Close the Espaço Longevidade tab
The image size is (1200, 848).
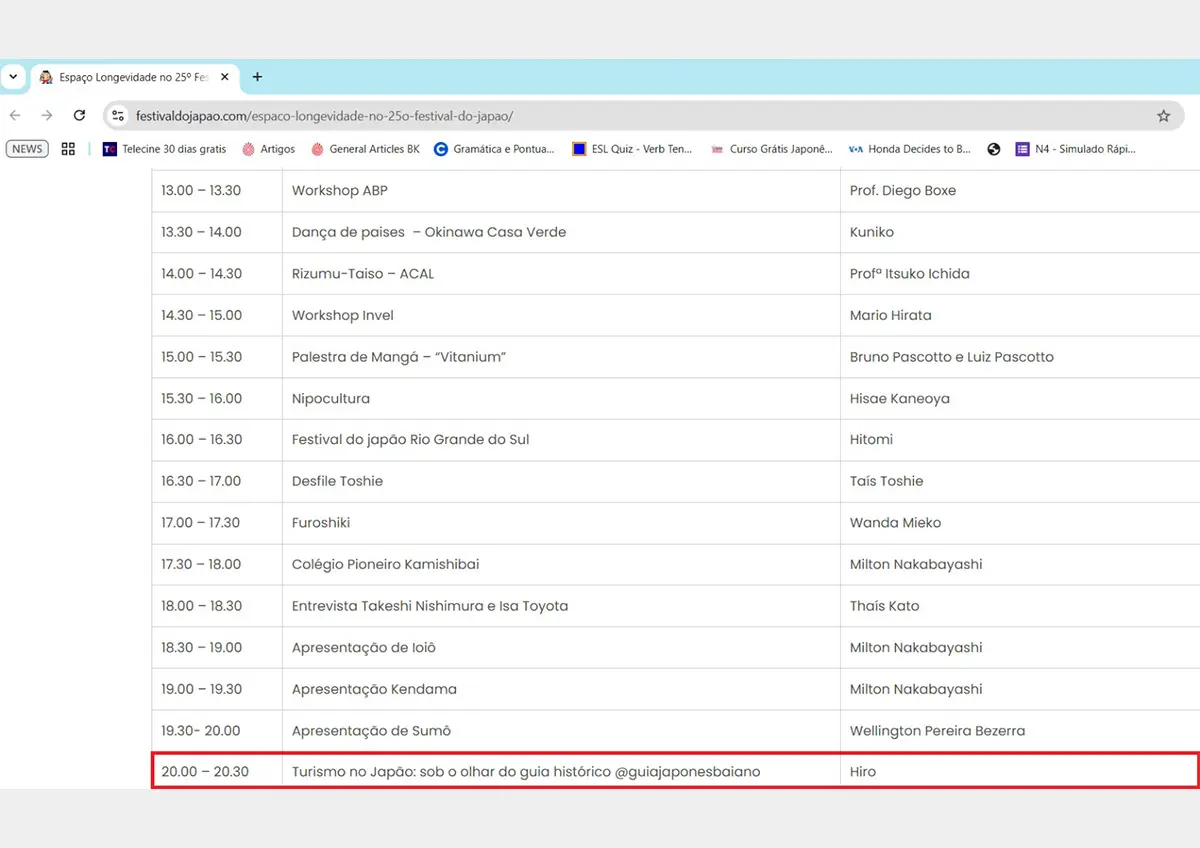tap(225, 77)
